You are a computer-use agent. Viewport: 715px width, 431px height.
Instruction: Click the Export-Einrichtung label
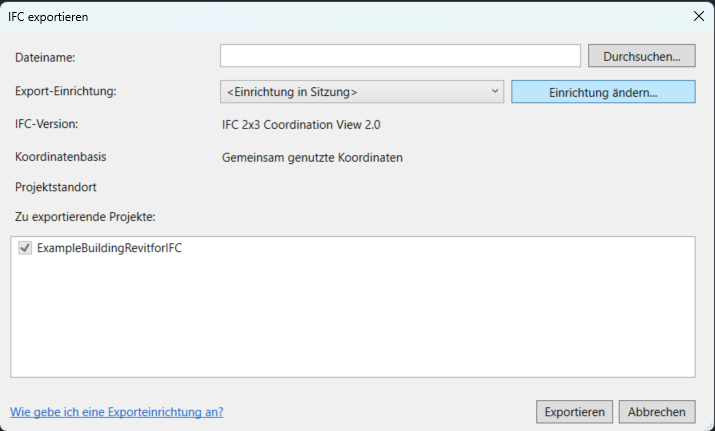pos(66,92)
